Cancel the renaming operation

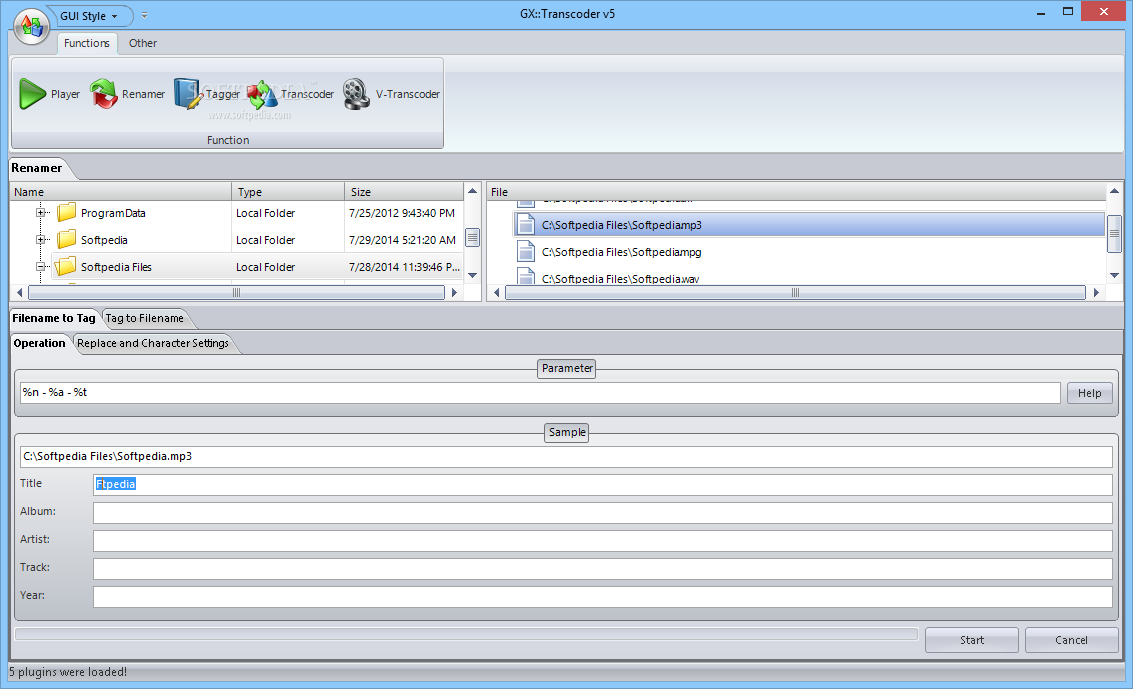click(1071, 640)
